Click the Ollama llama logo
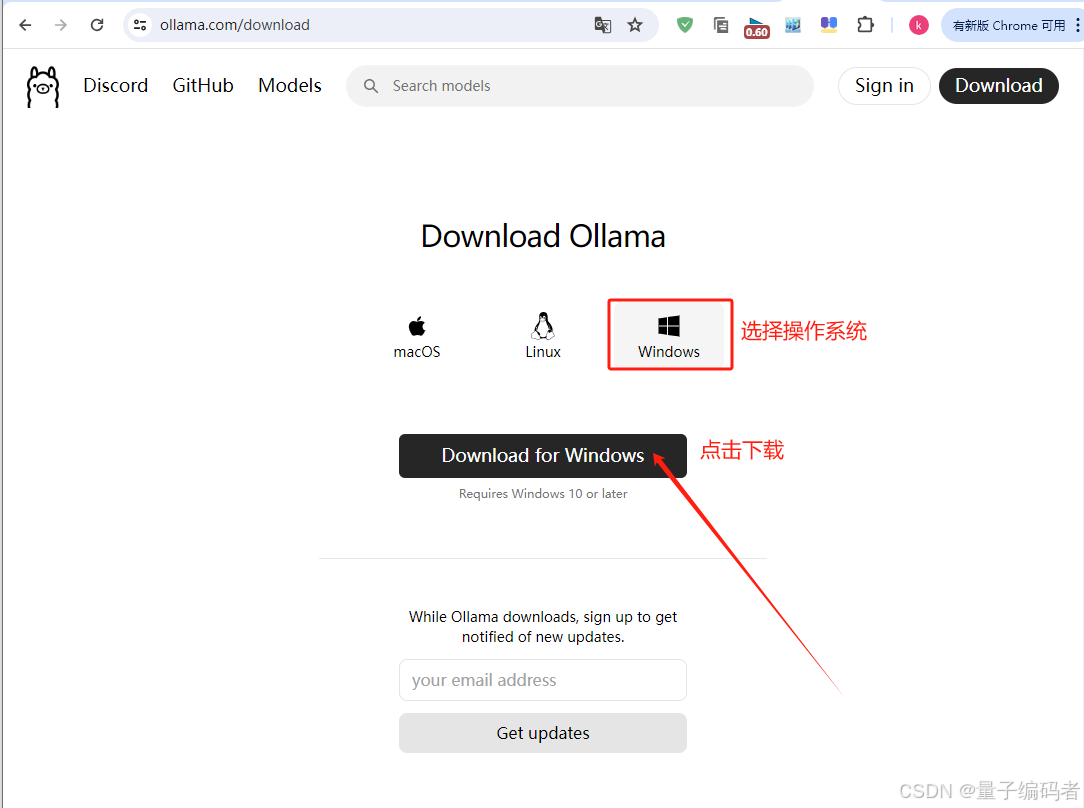Viewport: 1084px width, 808px height. pos(43,86)
